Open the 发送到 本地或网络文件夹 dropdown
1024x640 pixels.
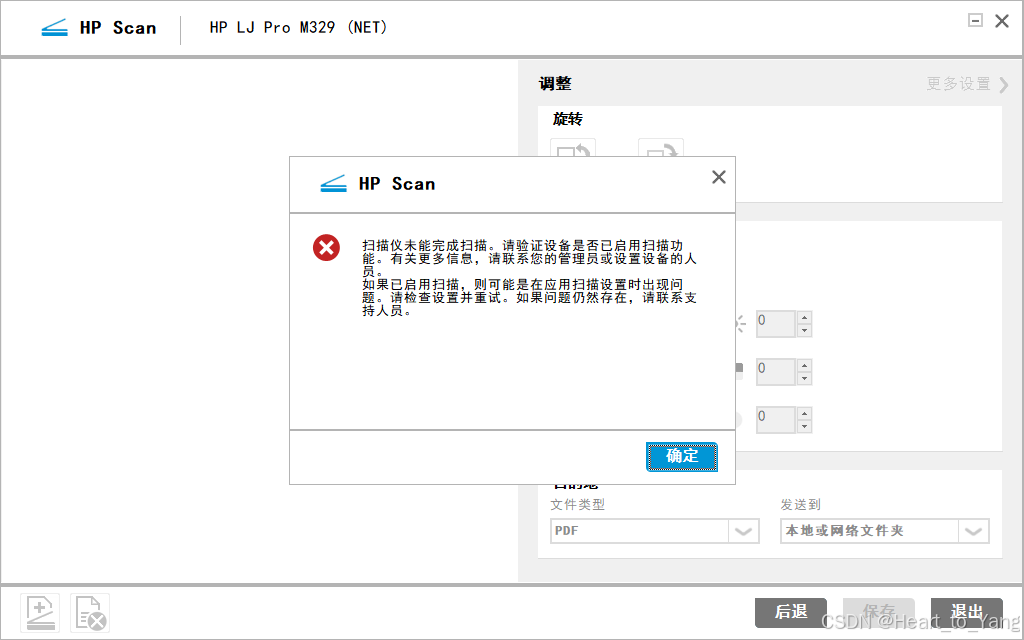(x=885, y=531)
